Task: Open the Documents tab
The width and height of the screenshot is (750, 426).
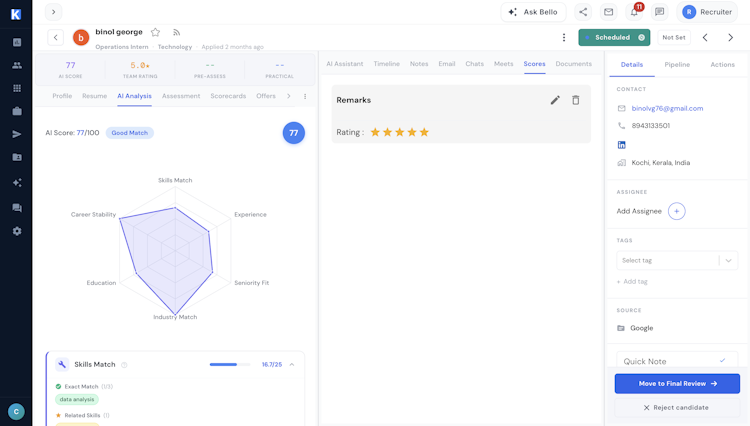Action: (x=573, y=64)
